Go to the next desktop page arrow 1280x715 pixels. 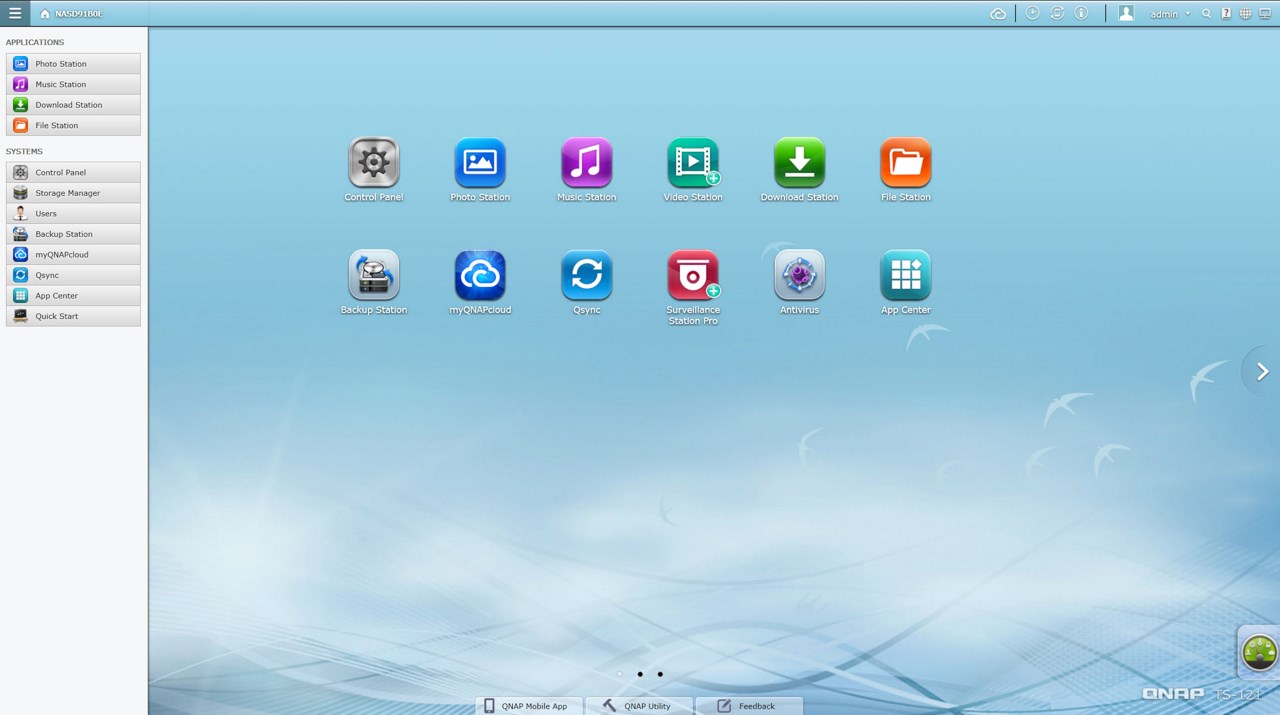pos(1262,371)
